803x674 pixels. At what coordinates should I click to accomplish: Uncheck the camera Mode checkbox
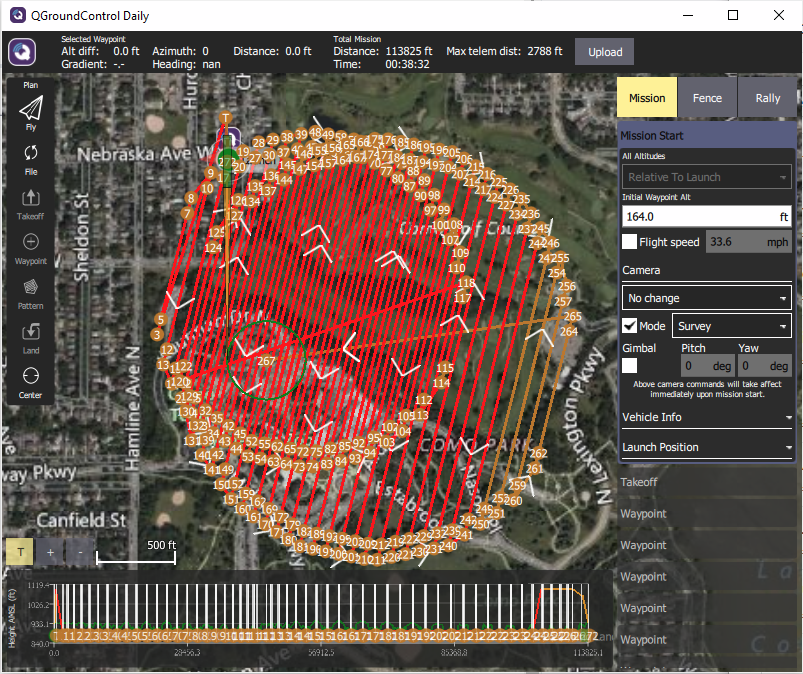(629, 326)
